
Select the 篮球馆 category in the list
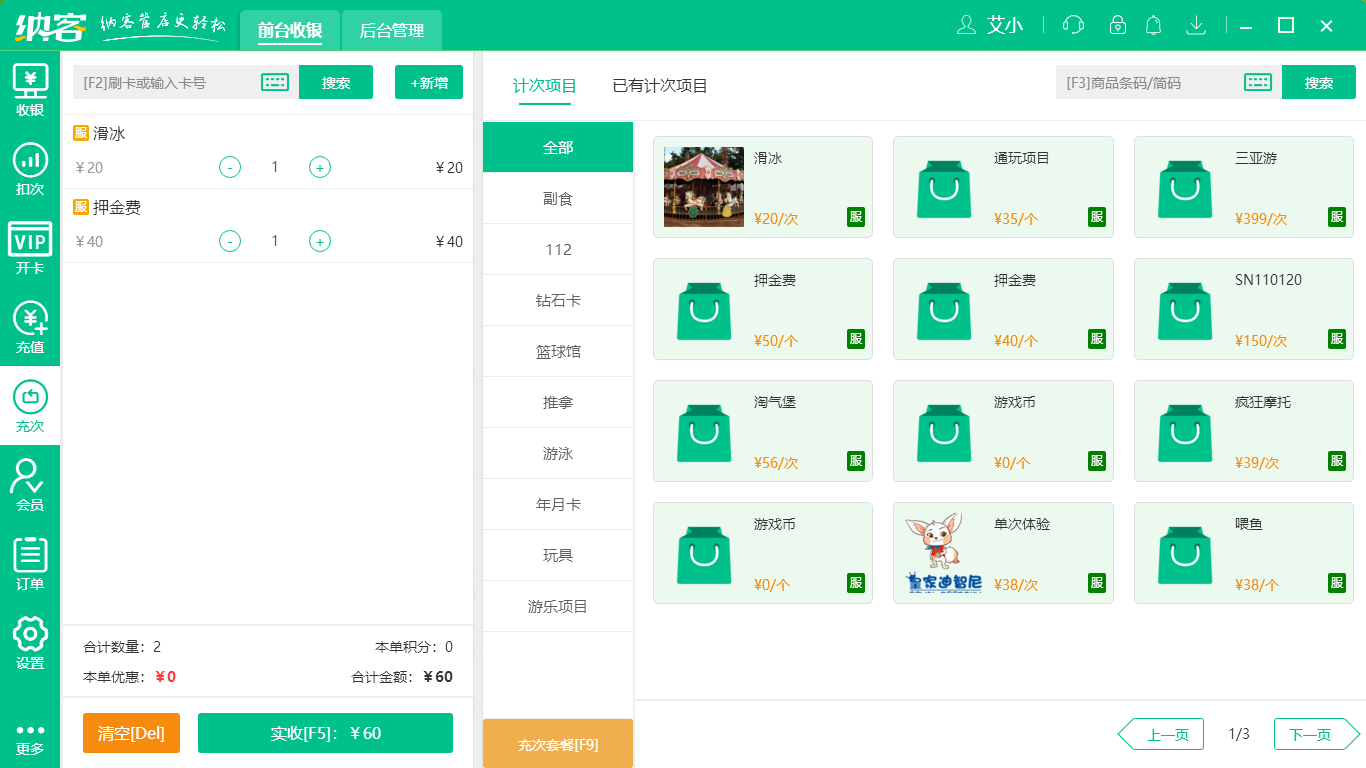pyautogui.click(x=557, y=351)
